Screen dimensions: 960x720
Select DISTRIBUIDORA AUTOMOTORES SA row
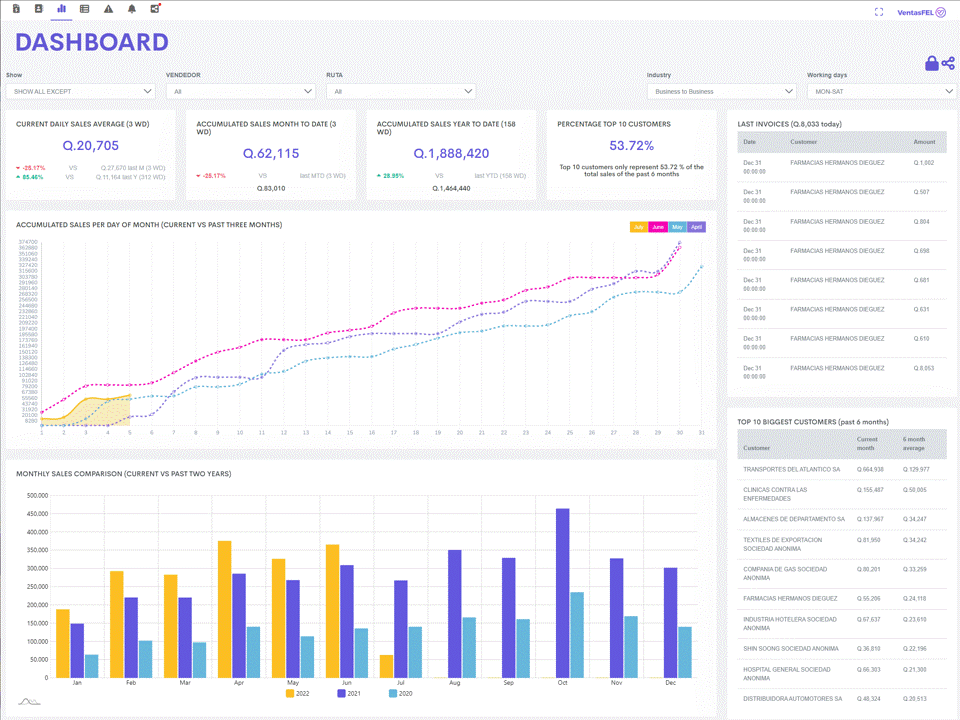click(x=842, y=699)
